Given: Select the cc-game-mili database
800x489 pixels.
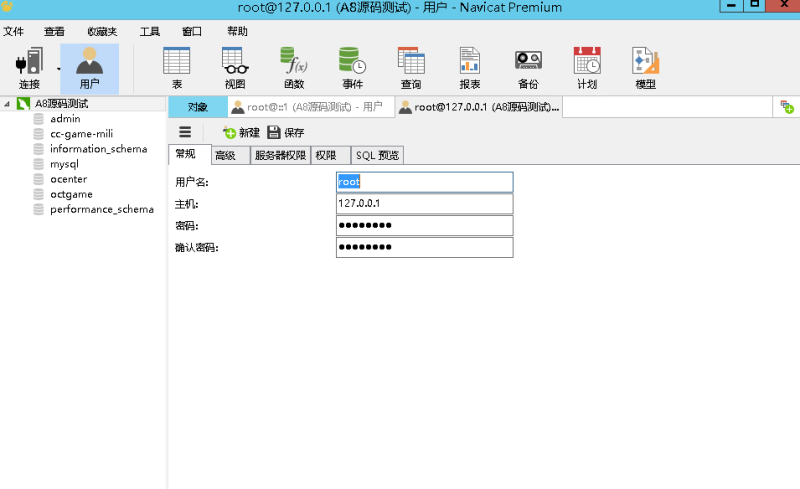Looking at the screenshot, I should tap(82, 134).
